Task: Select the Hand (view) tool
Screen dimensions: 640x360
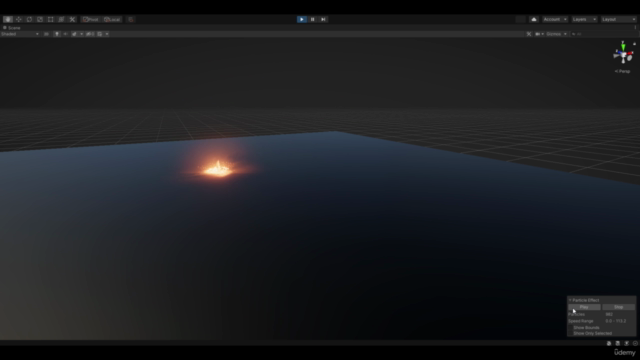Action: click(8, 19)
